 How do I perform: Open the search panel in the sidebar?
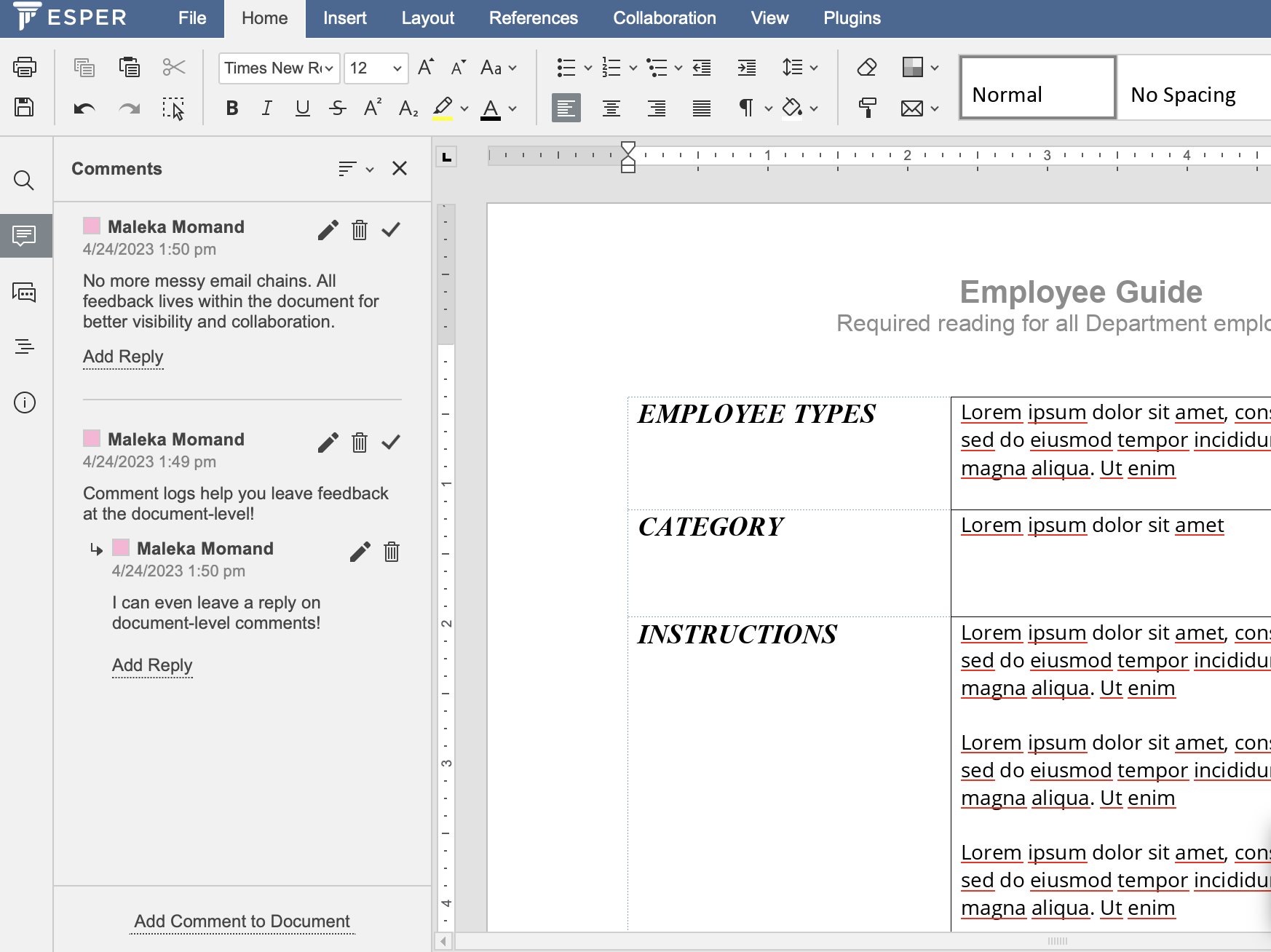(x=25, y=180)
